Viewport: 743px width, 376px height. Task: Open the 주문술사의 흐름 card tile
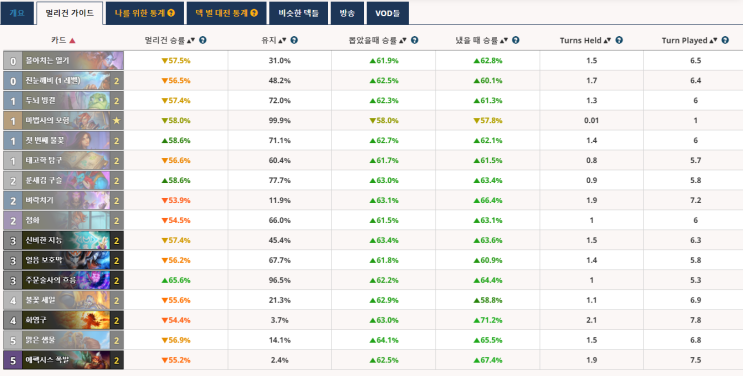[x=63, y=280]
